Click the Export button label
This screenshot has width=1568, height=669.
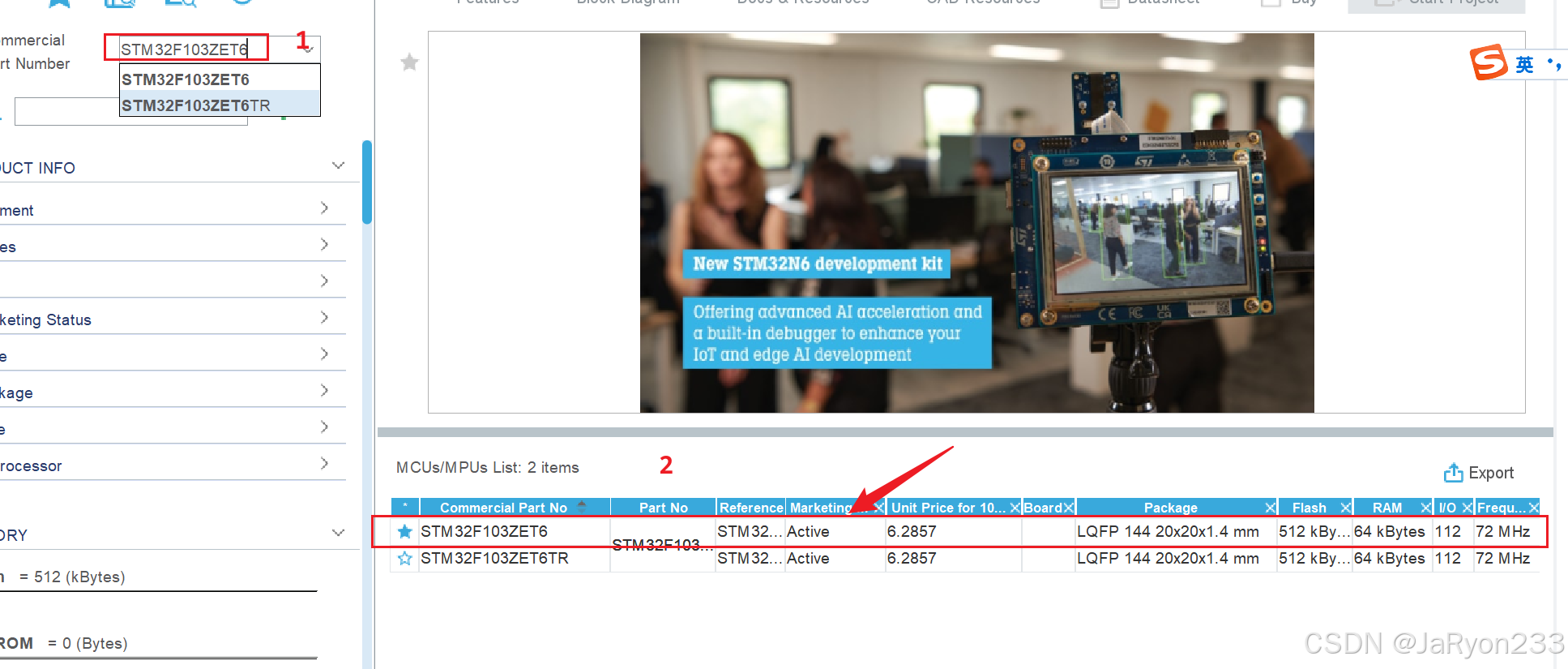click(x=1491, y=473)
